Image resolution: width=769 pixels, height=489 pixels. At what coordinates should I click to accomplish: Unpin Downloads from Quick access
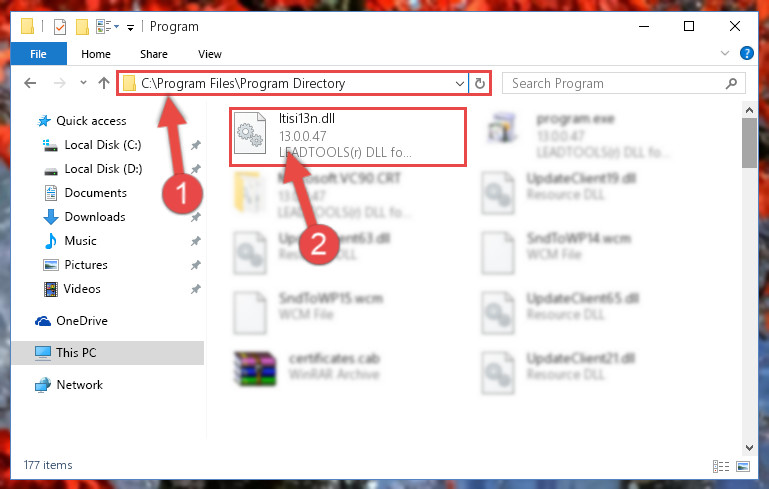pyautogui.click(x=196, y=217)
